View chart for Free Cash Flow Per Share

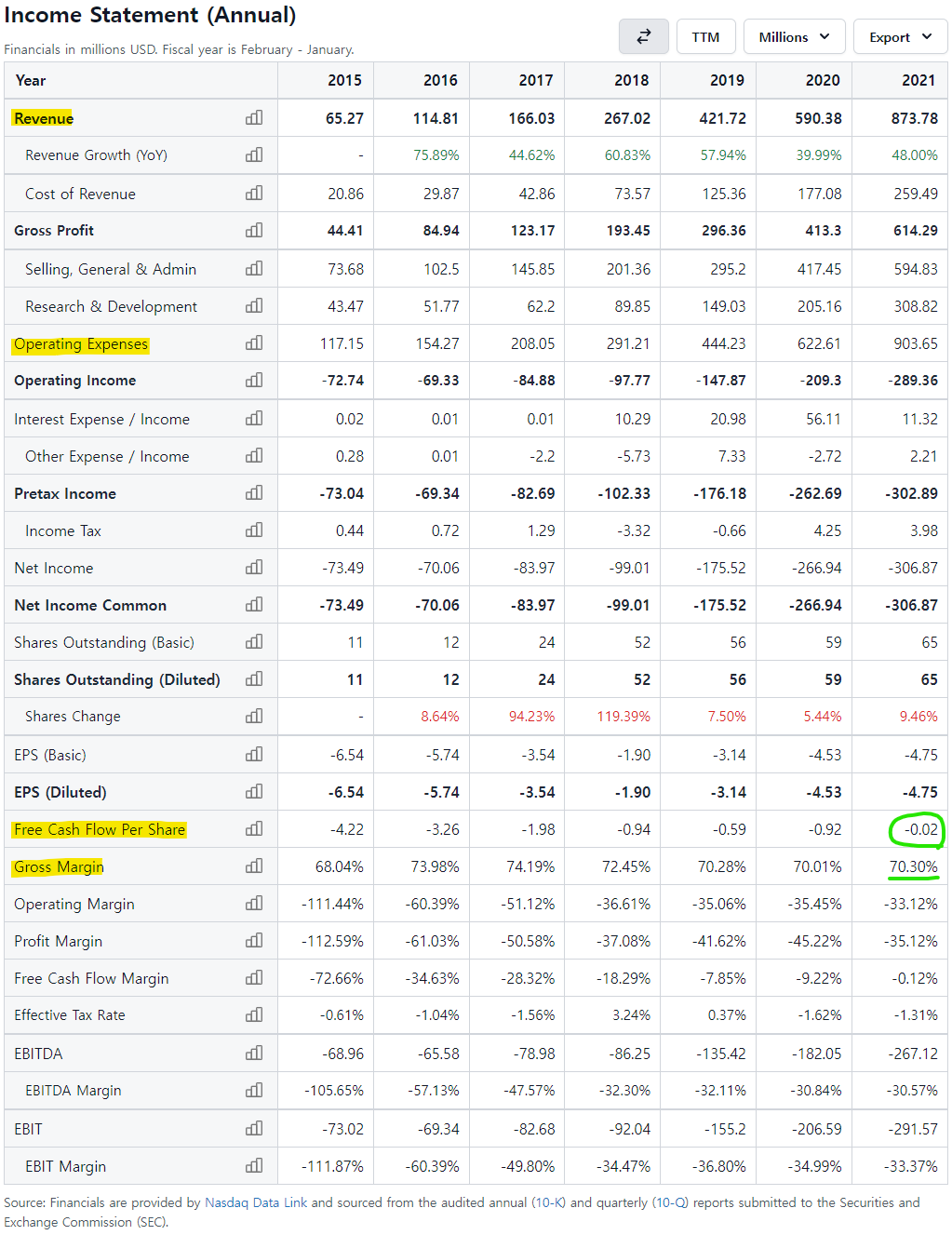(x=254, y=829)
